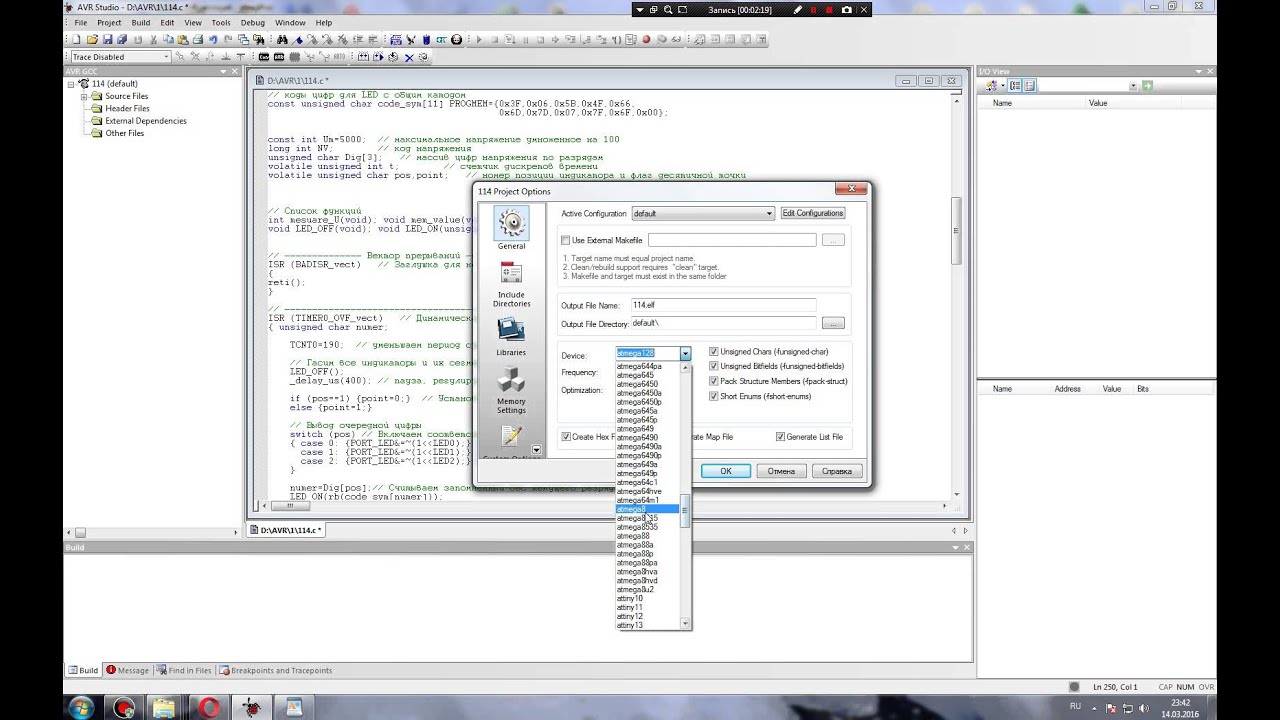Open Include Directories page in Project Options
Image resolution: width=1280 pixels, height=720 pixels.
pyautogui.click(x=511, y=285)
